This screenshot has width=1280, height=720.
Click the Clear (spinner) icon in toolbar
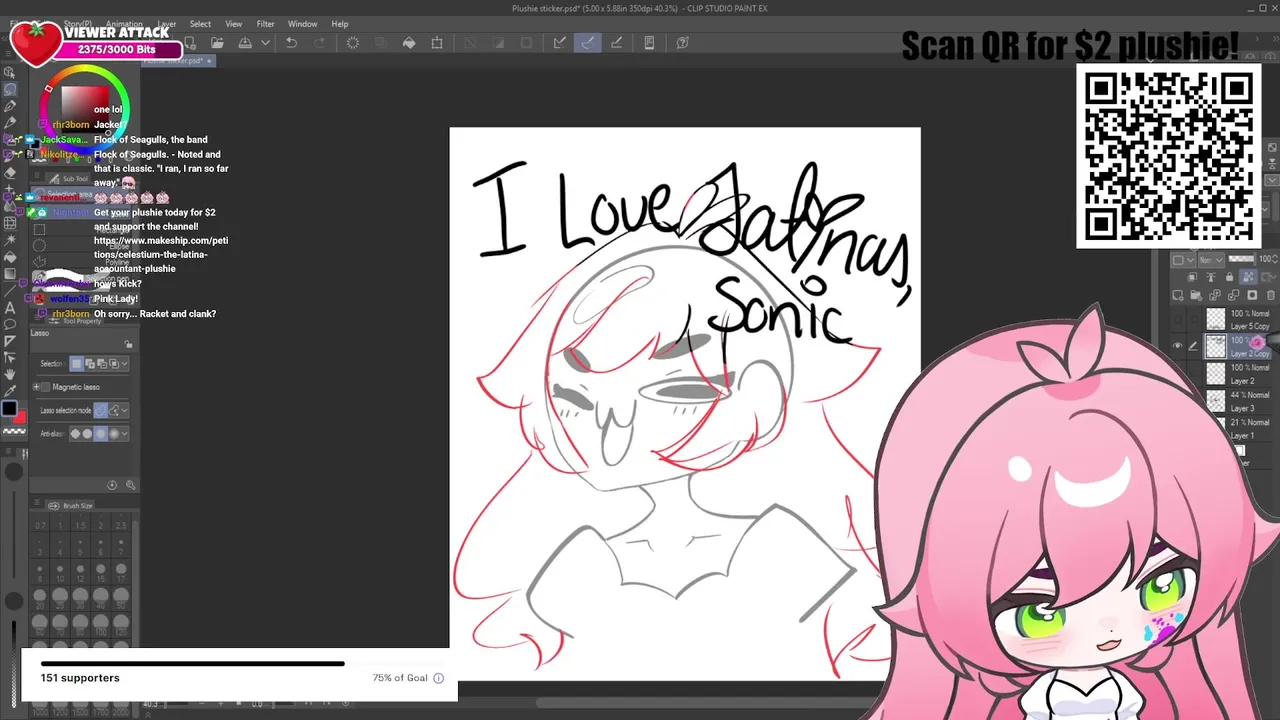(x=353, y=42)
